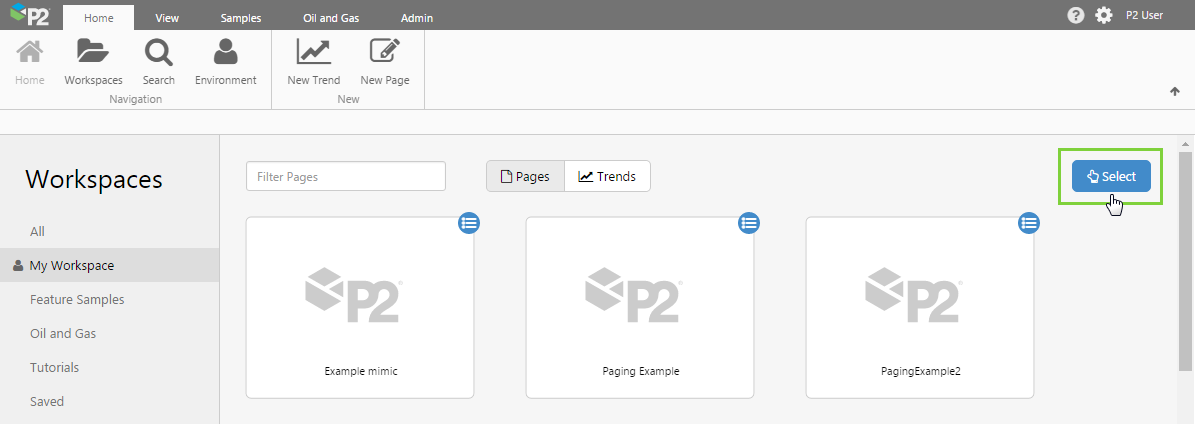Open PagingExample2 page options menu
This screenshot has height=424, width=1195.
click(x=1029, y=223)
